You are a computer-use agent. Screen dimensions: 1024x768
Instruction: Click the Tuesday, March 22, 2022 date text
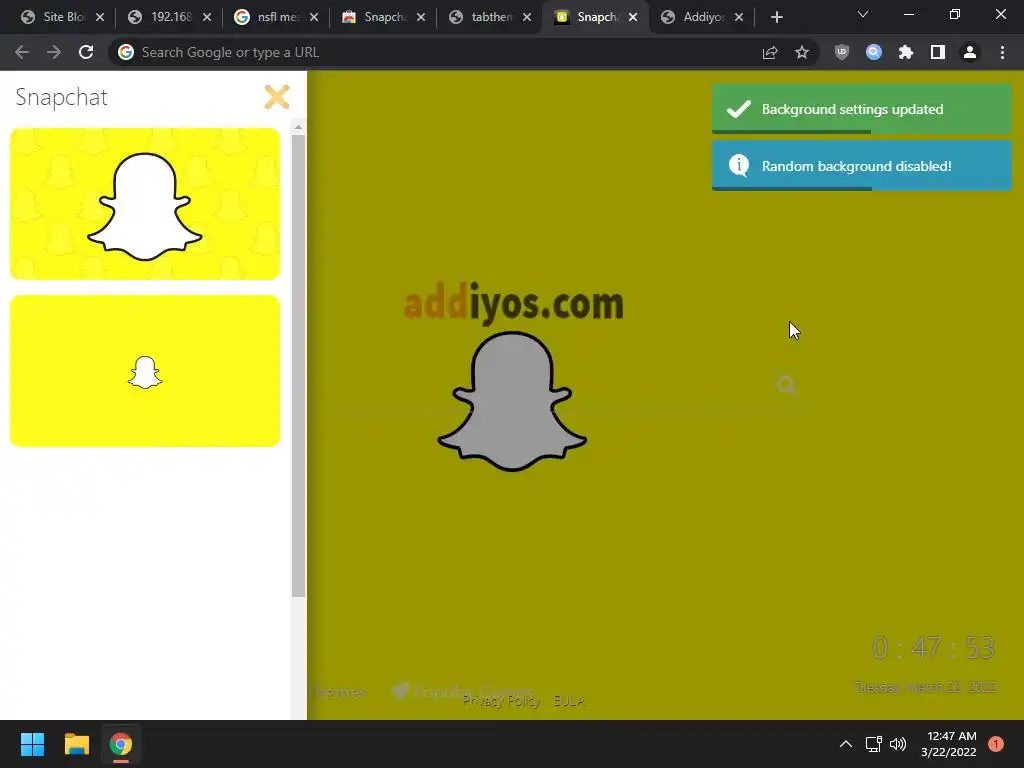point(925,687)
